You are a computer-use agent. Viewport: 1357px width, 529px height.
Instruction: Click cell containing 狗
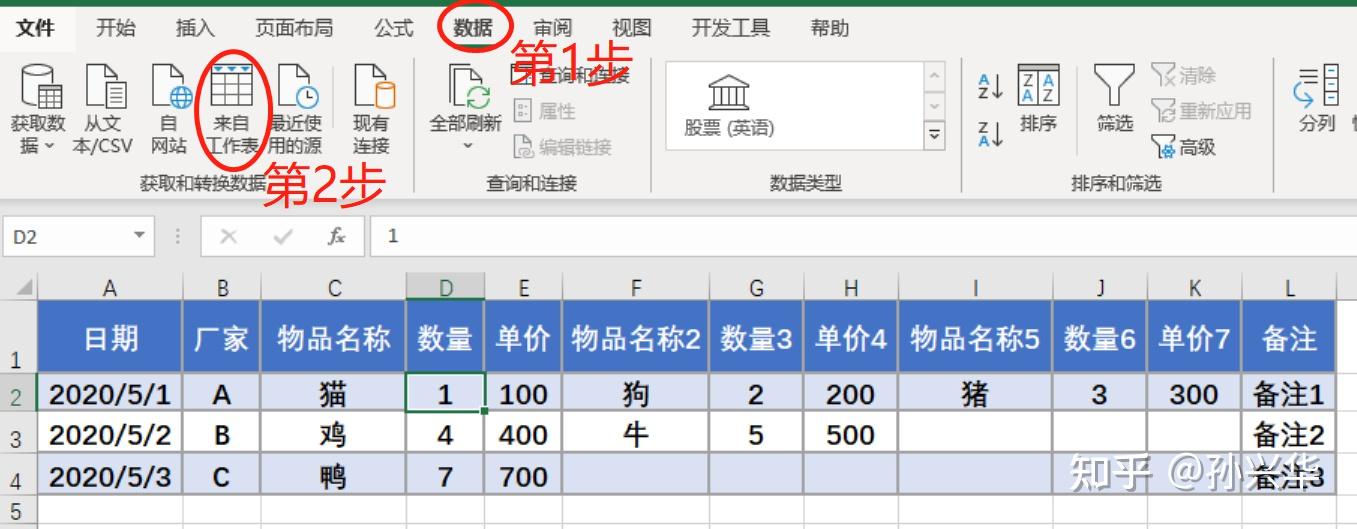click(x=636, y=394)
